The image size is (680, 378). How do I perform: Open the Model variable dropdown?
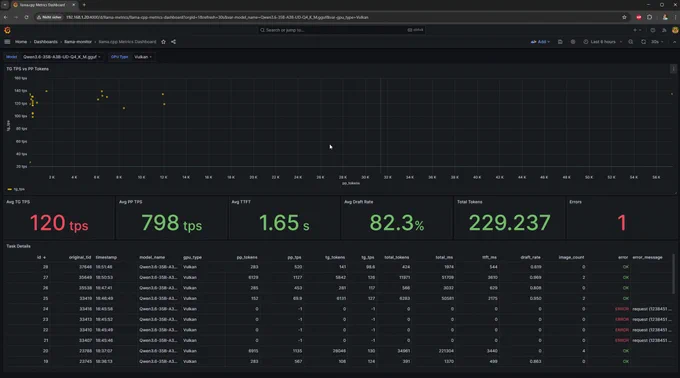61,57
